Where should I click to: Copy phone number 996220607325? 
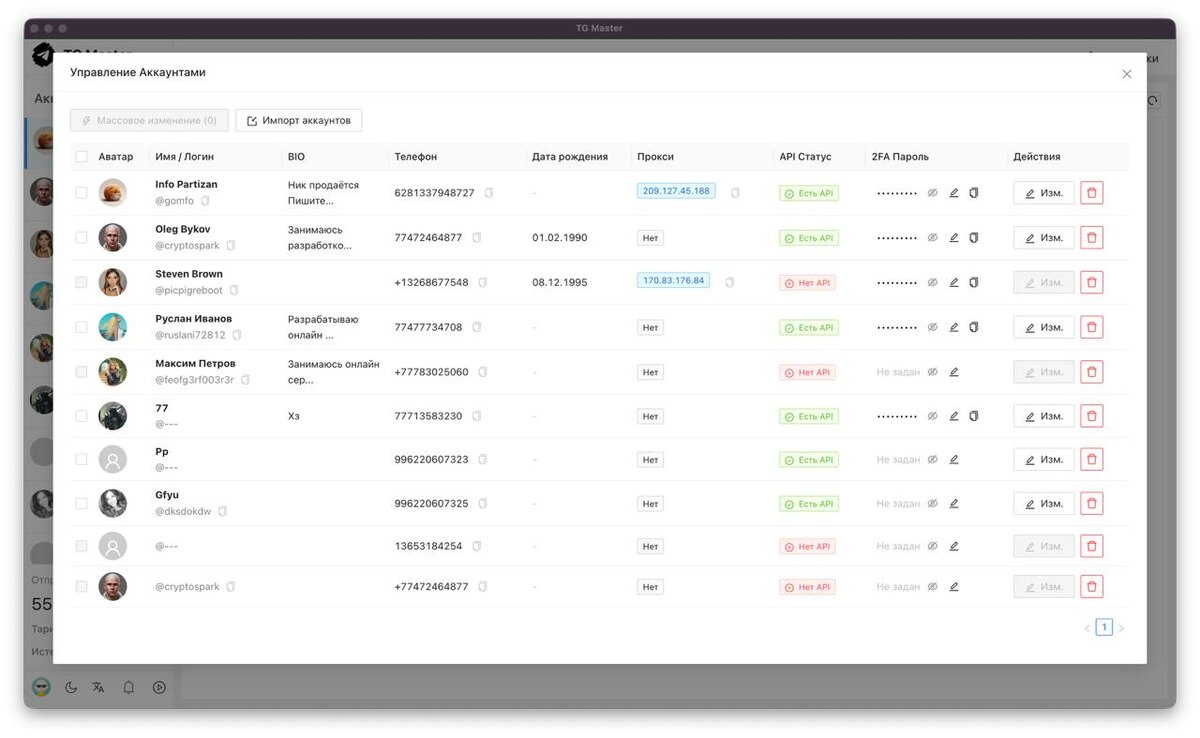tap(482, 503)
